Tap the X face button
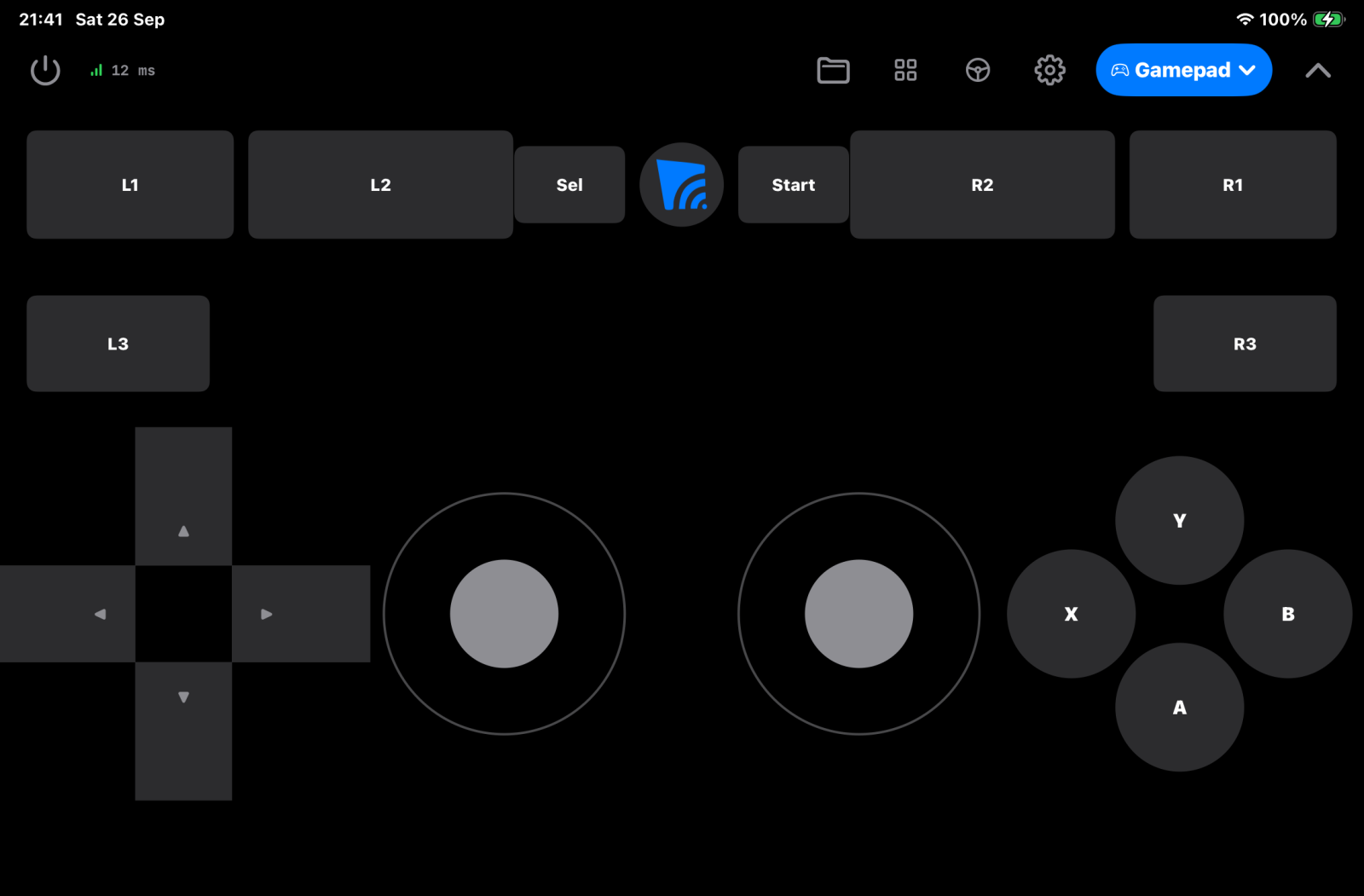This screenshot has height=896, width=1364. tap(1072, 614)
